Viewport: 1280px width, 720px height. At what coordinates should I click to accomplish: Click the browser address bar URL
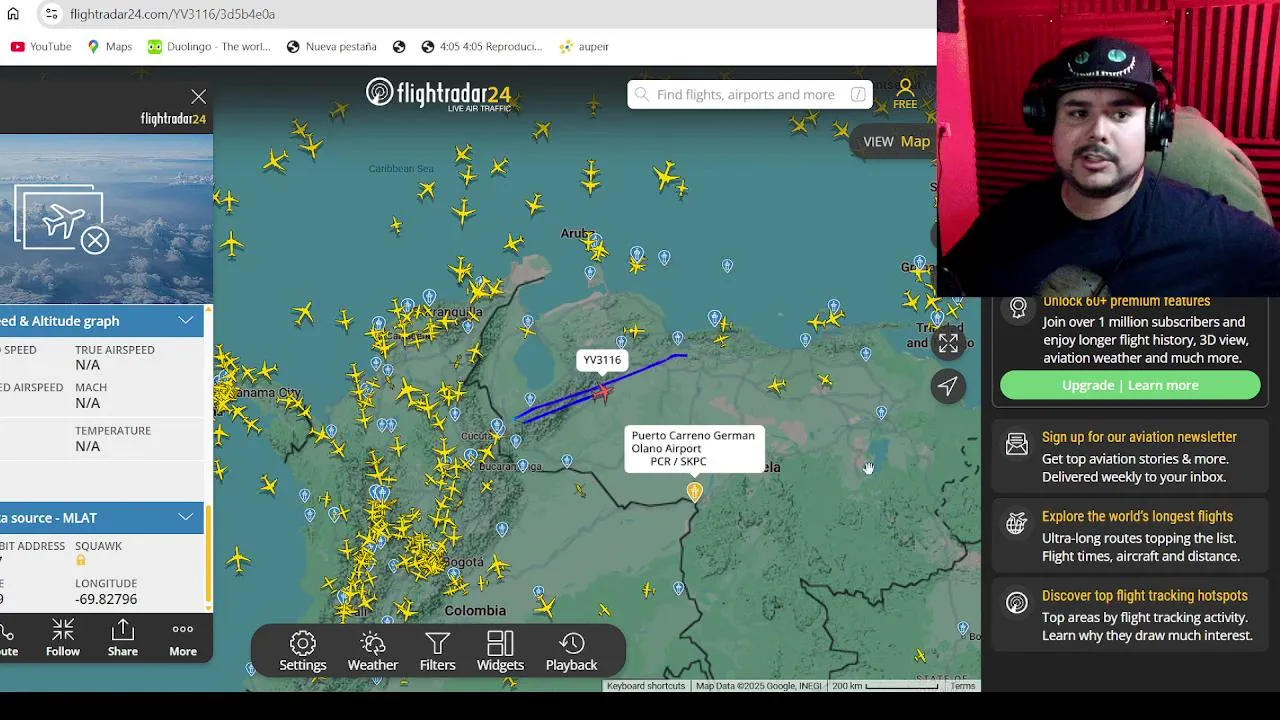coord(172,14)
